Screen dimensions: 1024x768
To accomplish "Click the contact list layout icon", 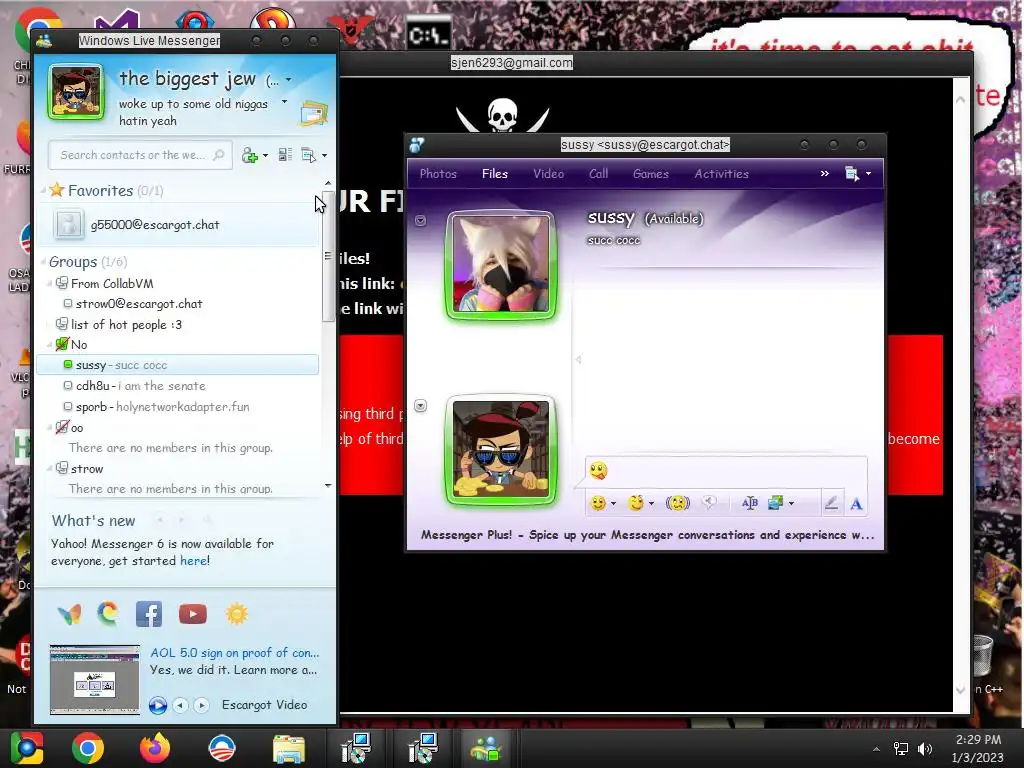I will [285, 155].
